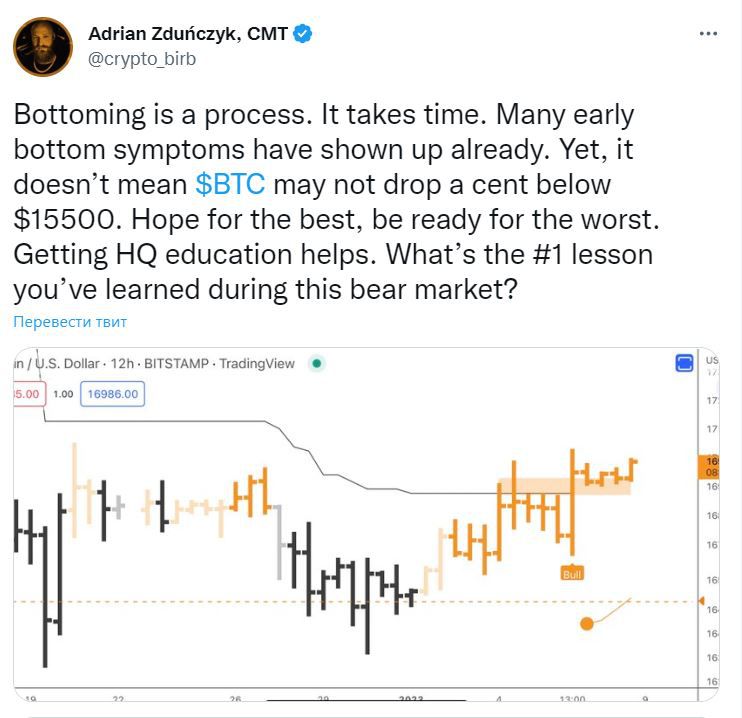The width and height of the screenshot is (742, 718).
Task: Open the @crypto_birb handle link
Action: coord(142,59)
